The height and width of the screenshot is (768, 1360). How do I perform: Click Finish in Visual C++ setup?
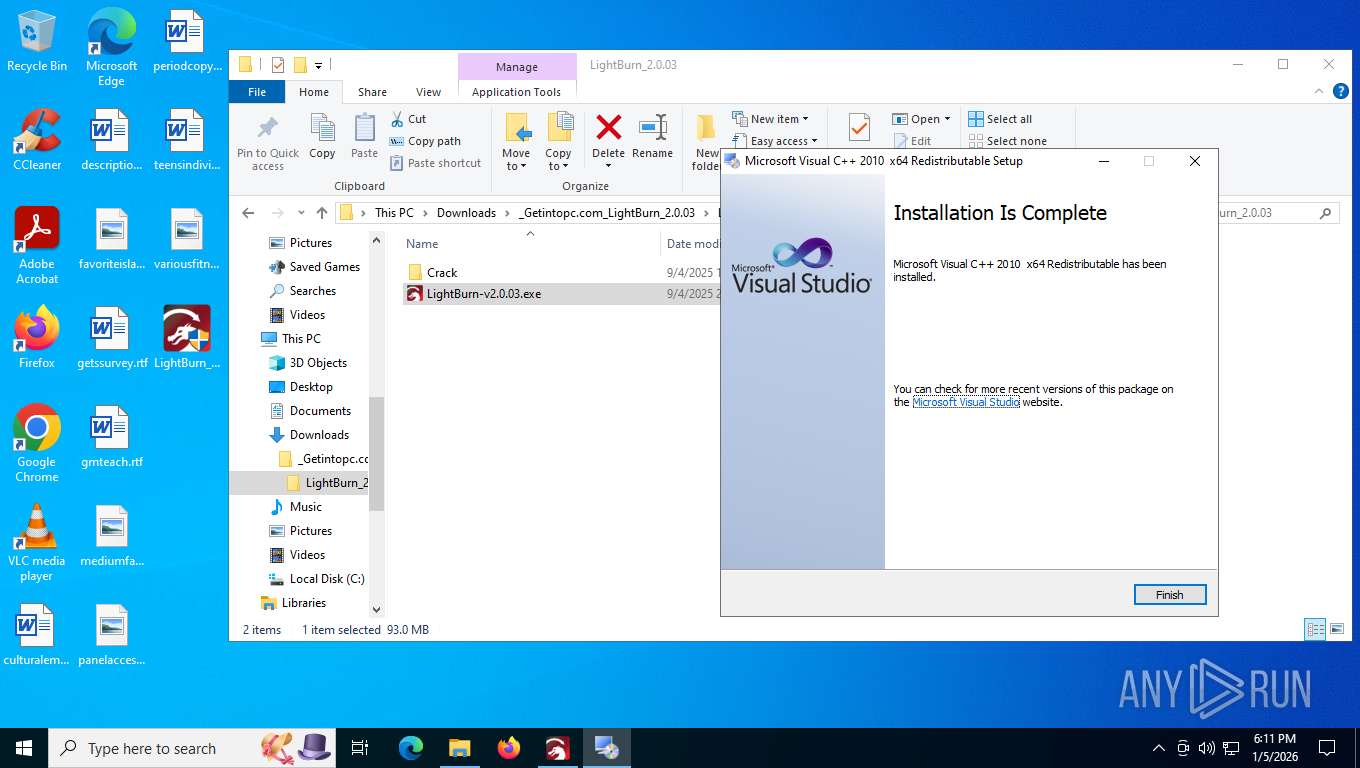[1170, 595]
